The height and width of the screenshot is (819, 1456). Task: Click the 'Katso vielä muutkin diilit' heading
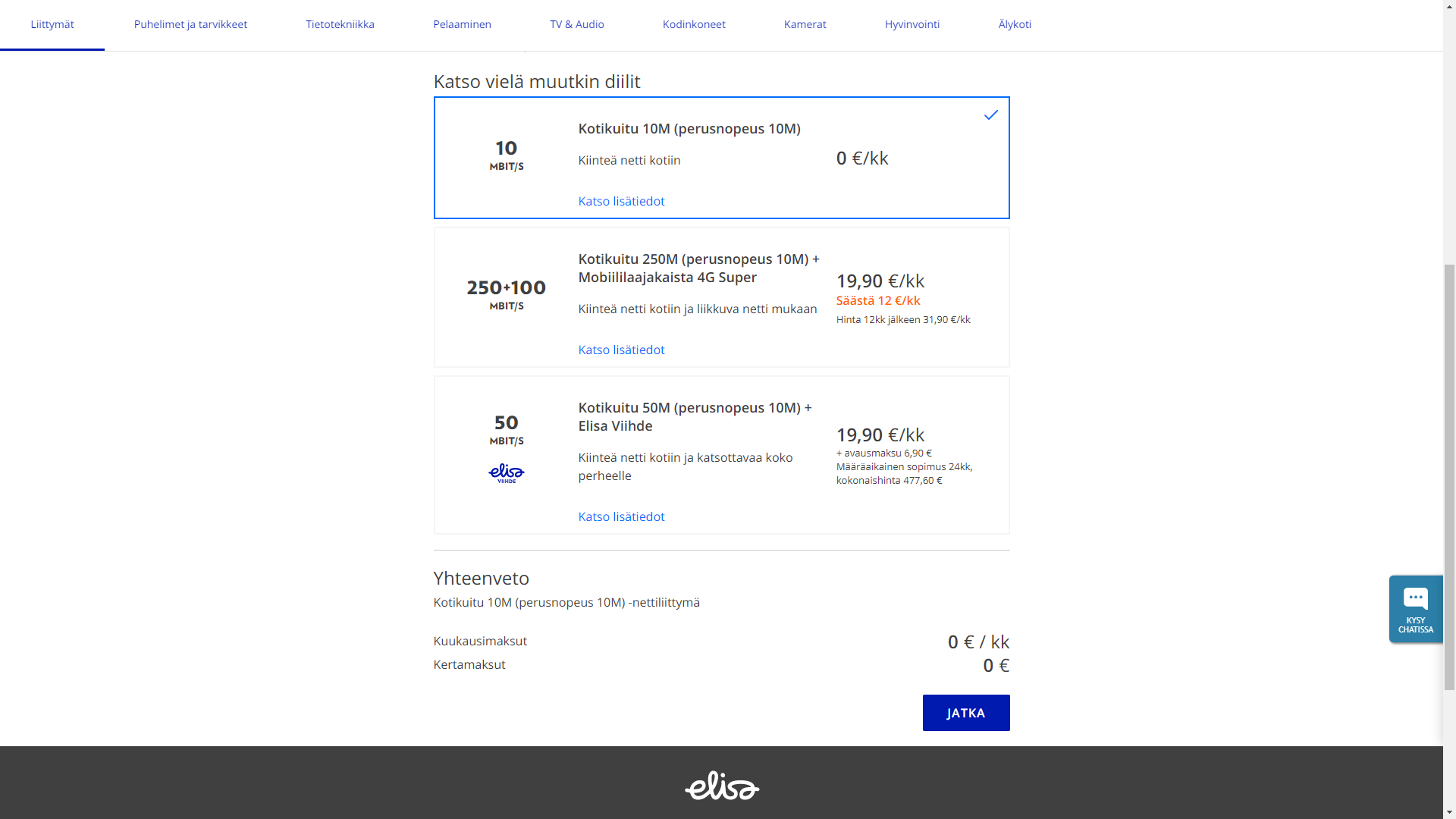[x=537, y=81]
